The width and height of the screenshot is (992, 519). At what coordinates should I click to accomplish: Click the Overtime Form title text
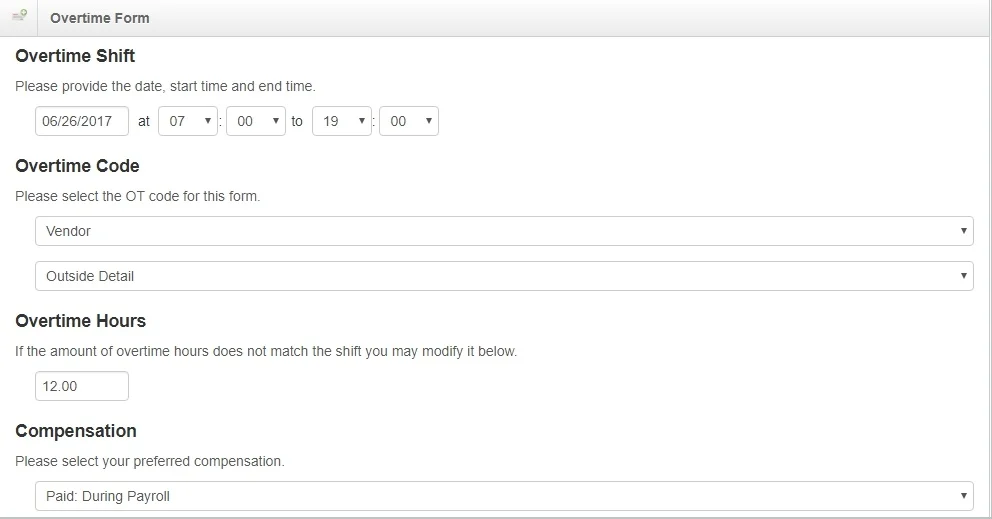pyautogui.click(x=100, y=18)
